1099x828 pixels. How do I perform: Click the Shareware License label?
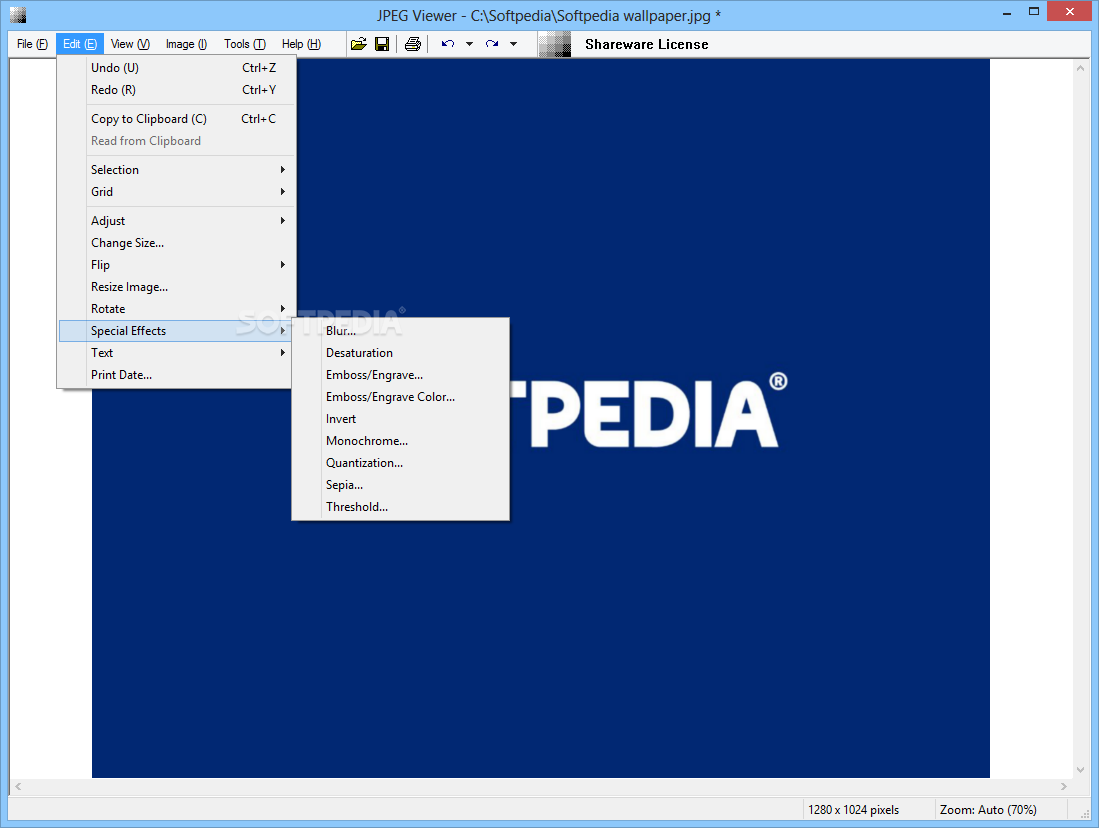(x=646, y=44)
